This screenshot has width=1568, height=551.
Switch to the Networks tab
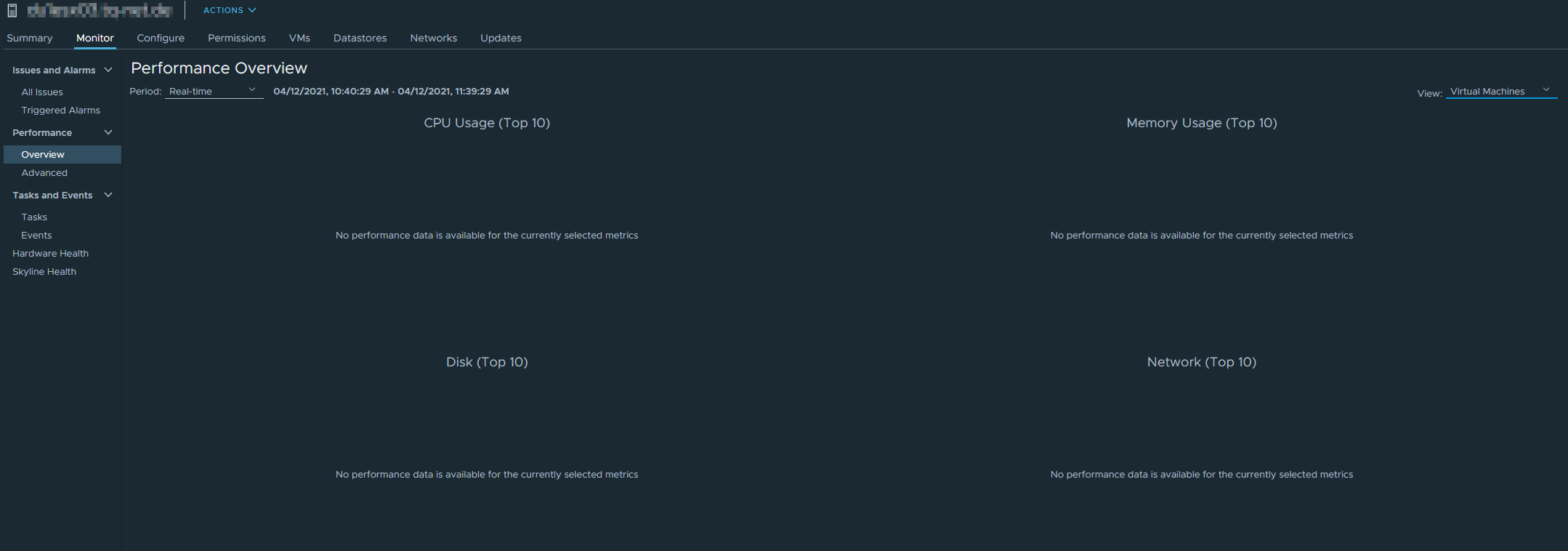click(x=434, y=38)
